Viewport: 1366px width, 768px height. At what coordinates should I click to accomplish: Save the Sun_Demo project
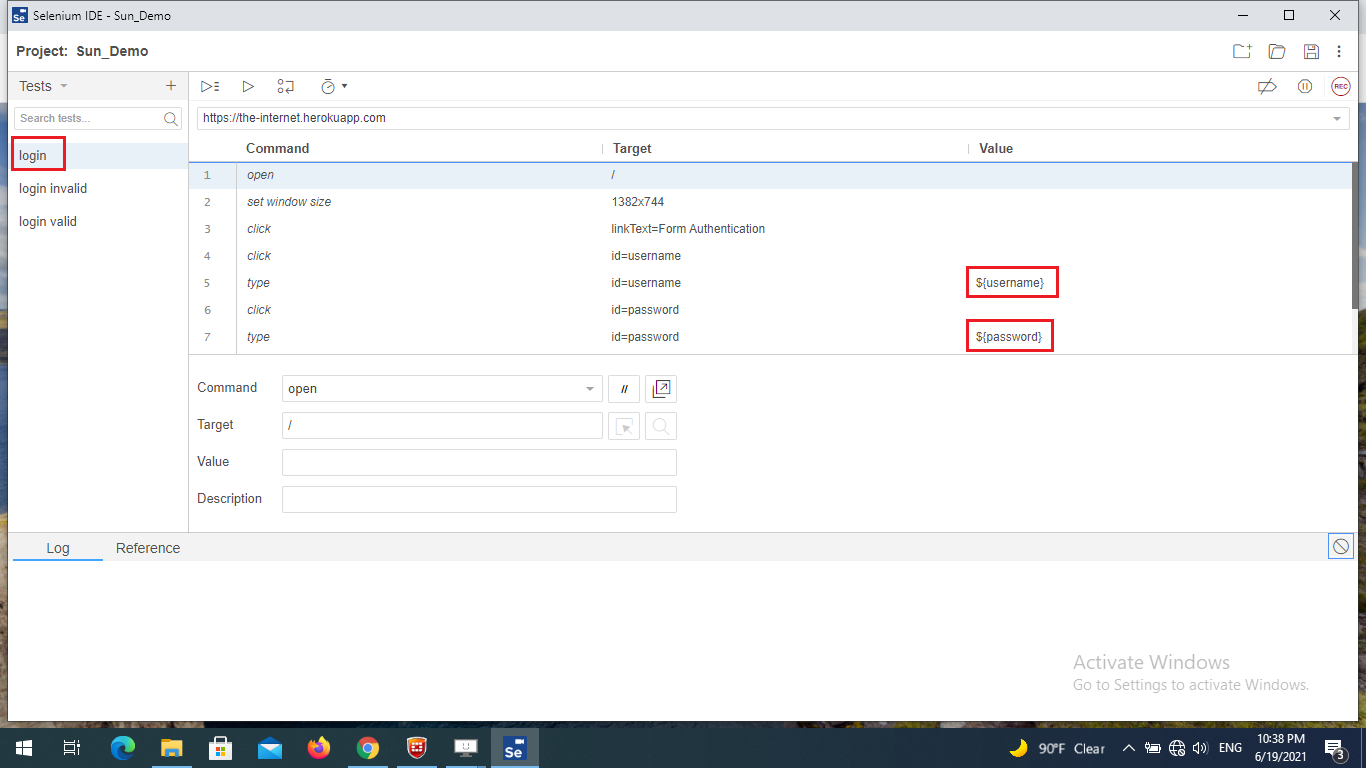point(1311,52)
